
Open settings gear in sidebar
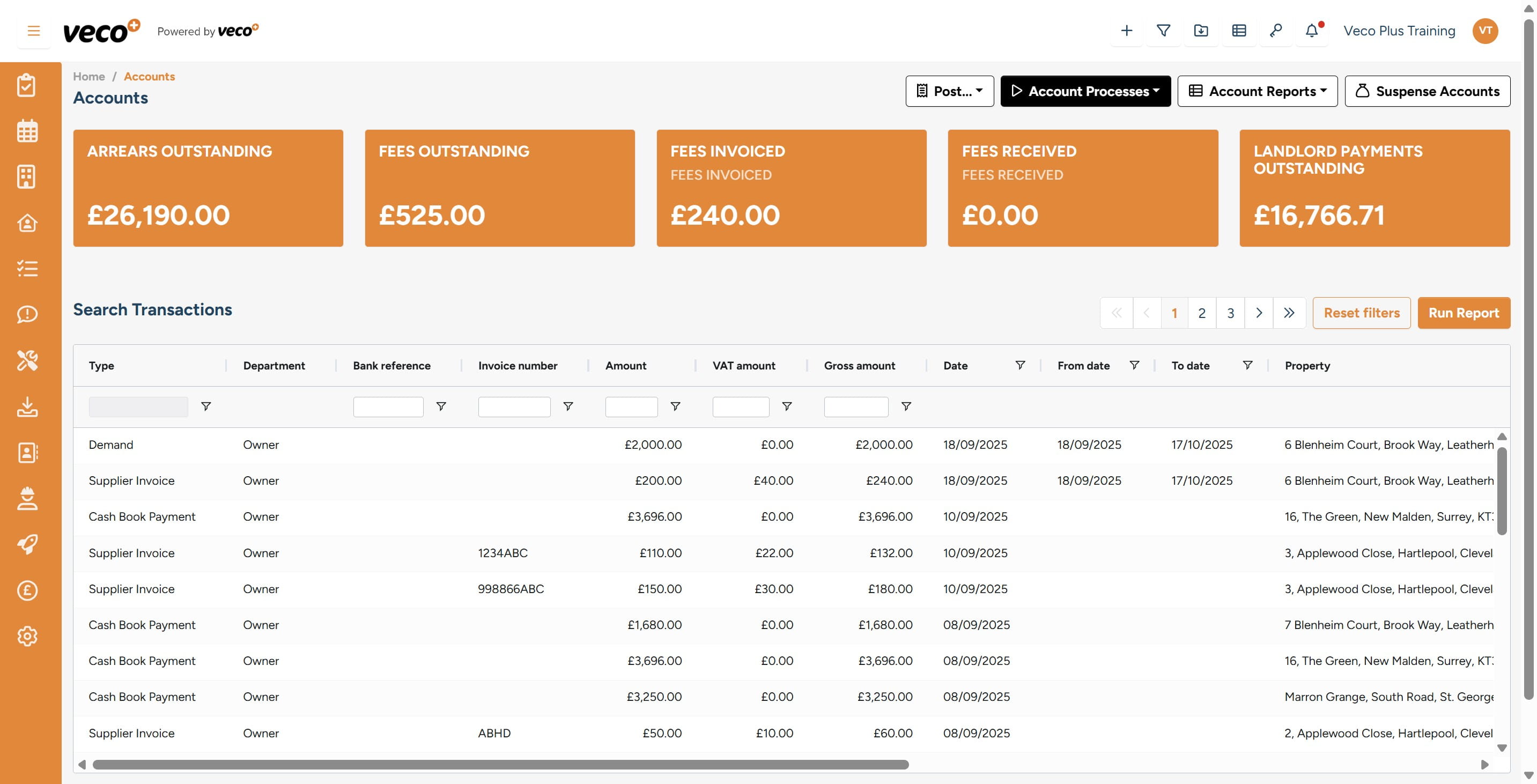click(27, 636)
